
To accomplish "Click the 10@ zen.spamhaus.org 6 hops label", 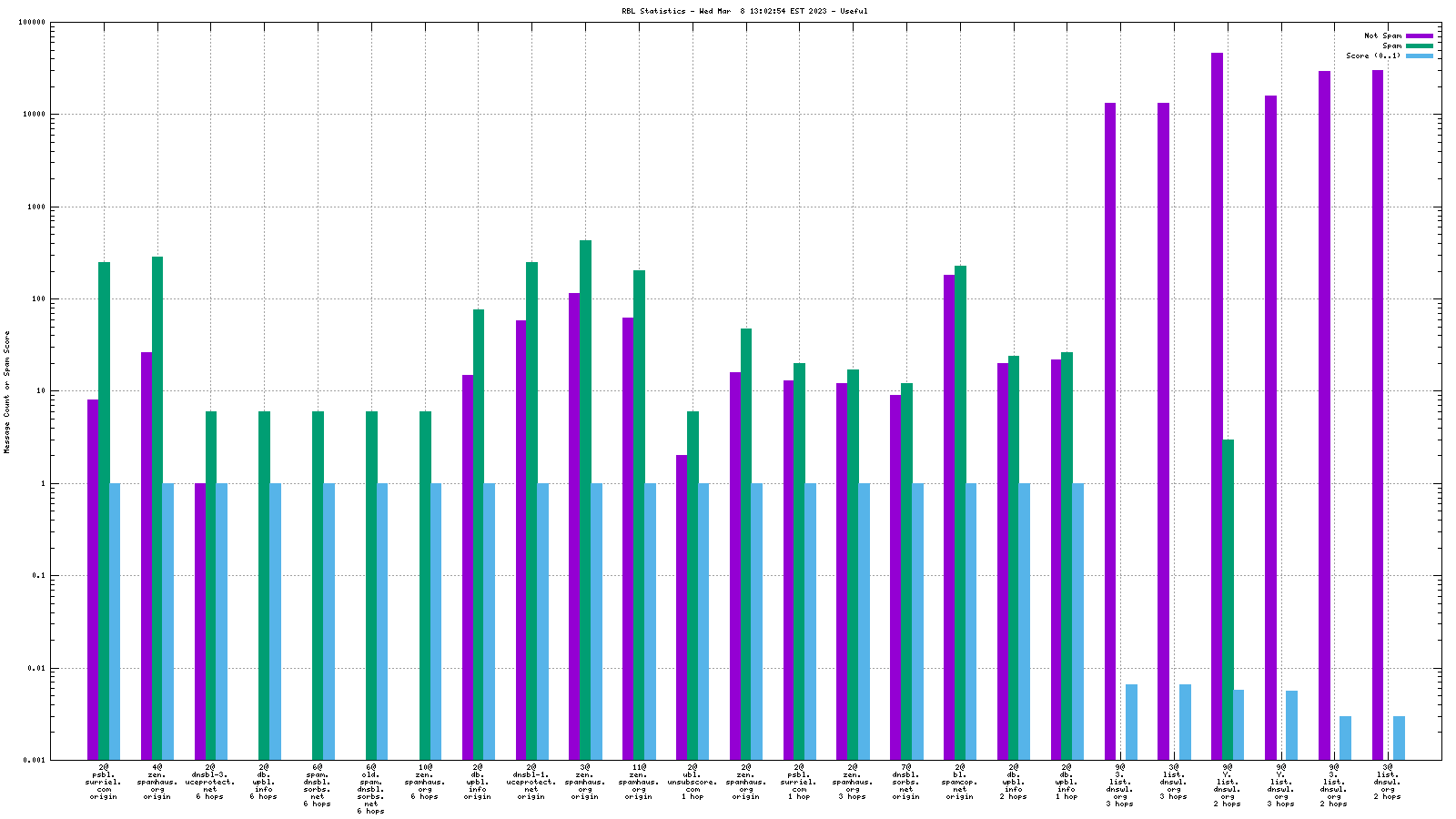I will pos(425,782).
